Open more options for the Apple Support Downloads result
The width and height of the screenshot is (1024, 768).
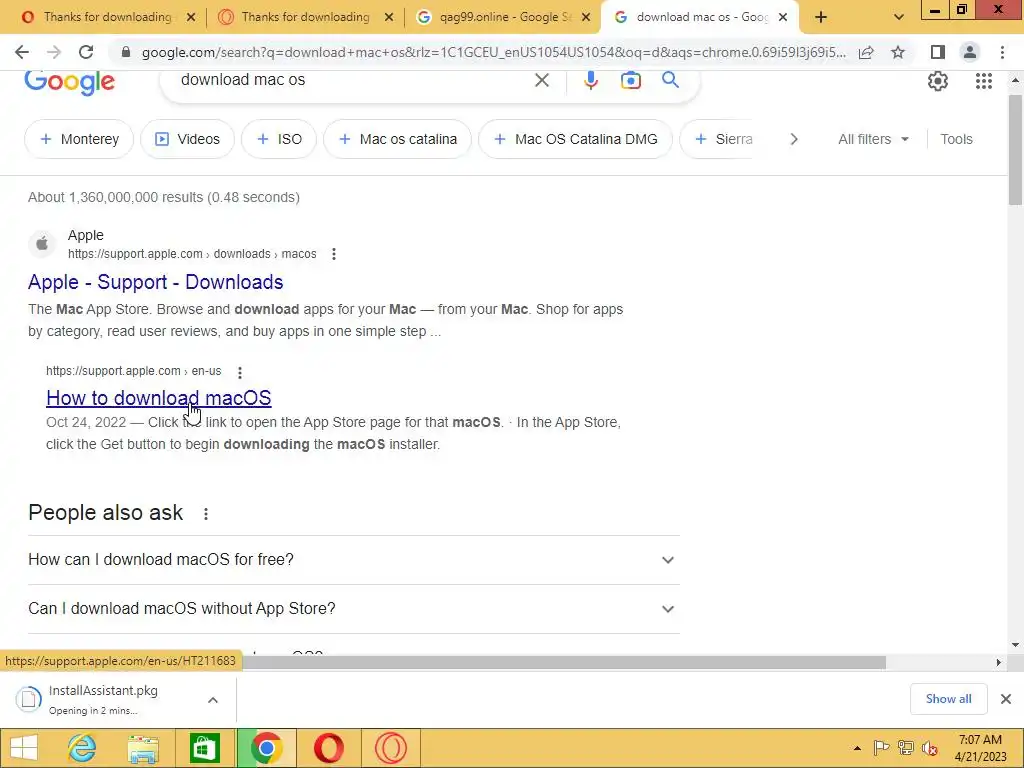point(334,254)
